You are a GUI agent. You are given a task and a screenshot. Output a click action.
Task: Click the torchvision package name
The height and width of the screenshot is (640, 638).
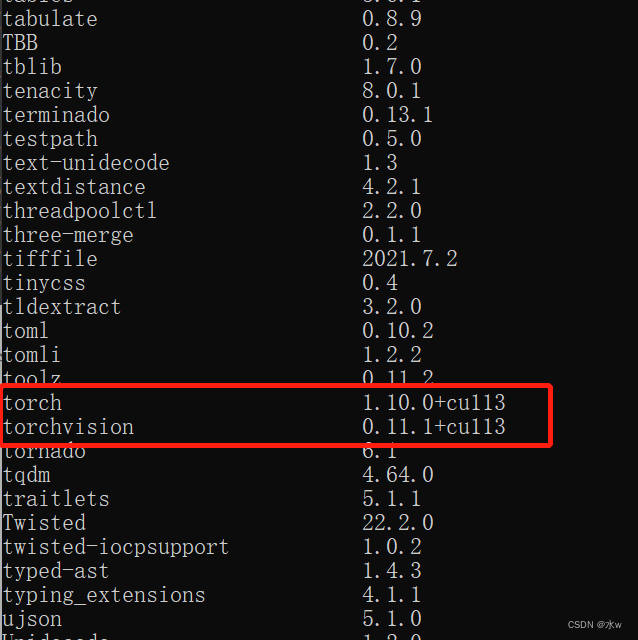68,427
